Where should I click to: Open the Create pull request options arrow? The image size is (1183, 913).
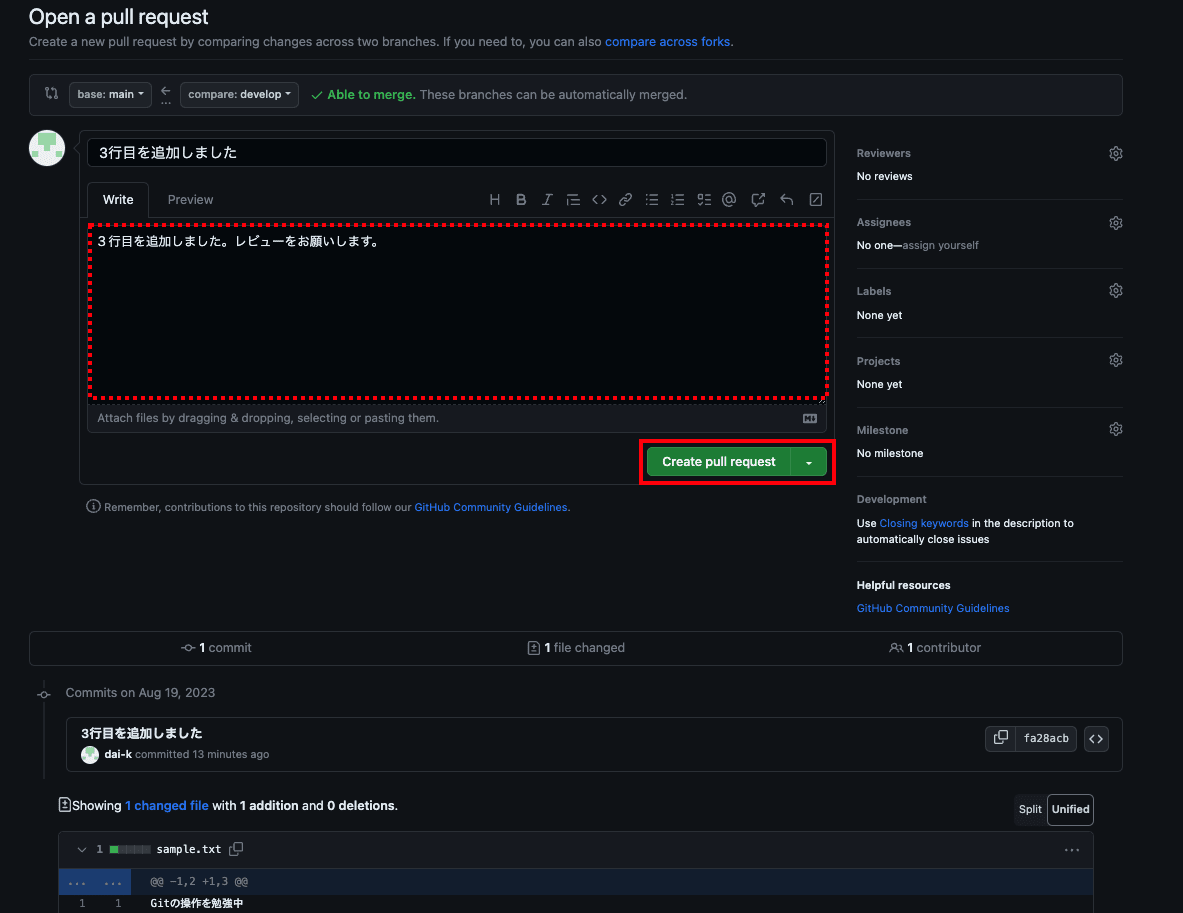coord(809,462)
